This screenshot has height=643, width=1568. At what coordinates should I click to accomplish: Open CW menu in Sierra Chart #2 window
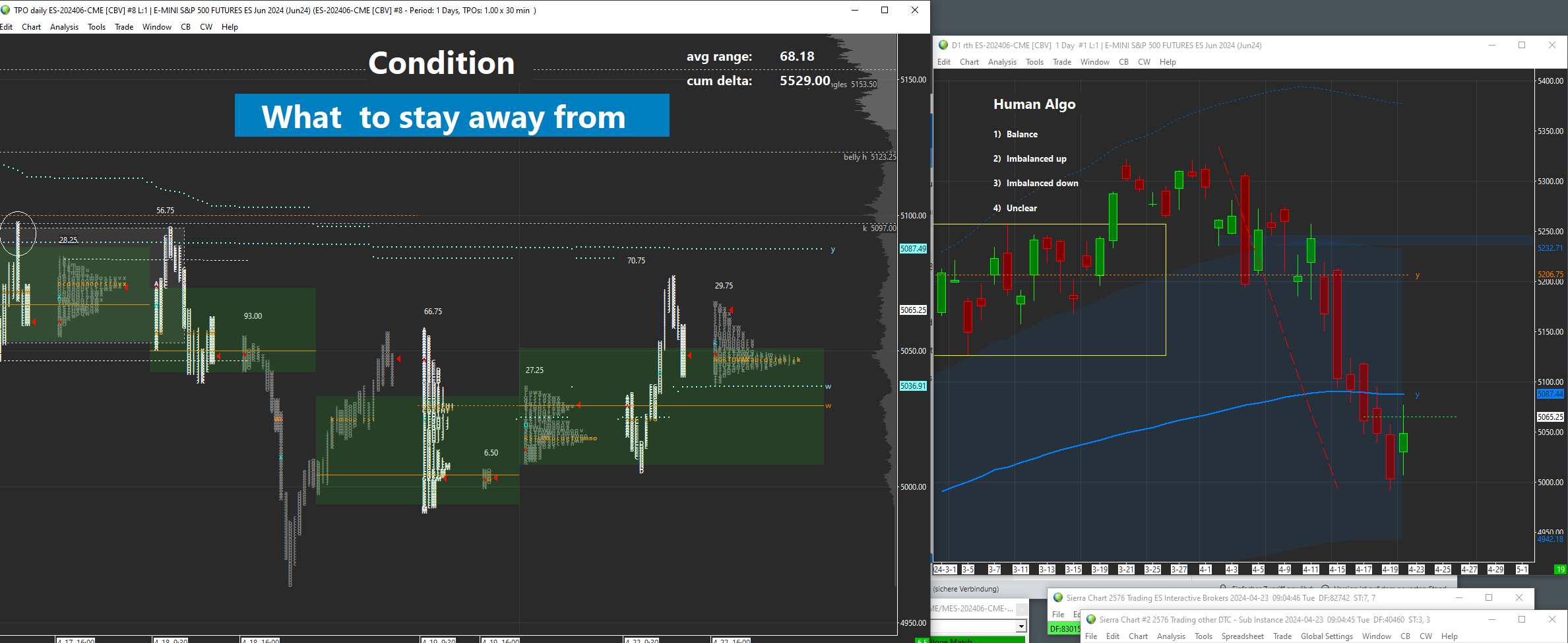(x=1426, y=636)
